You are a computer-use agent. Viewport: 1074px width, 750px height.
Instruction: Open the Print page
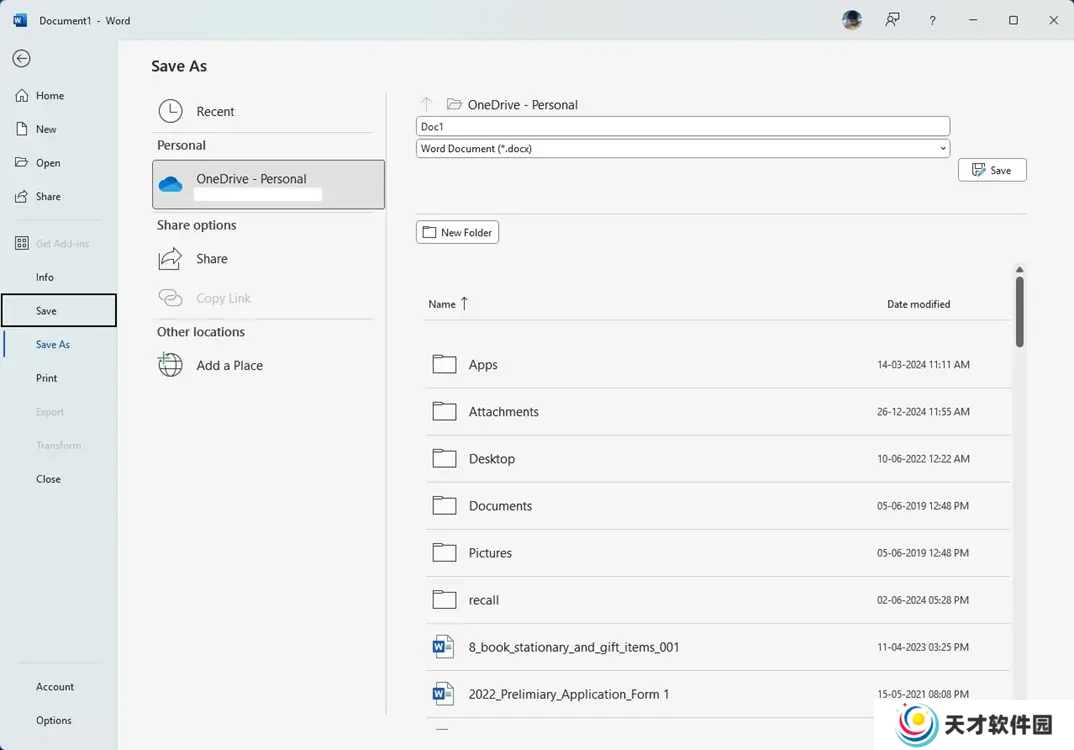point(47,378)
